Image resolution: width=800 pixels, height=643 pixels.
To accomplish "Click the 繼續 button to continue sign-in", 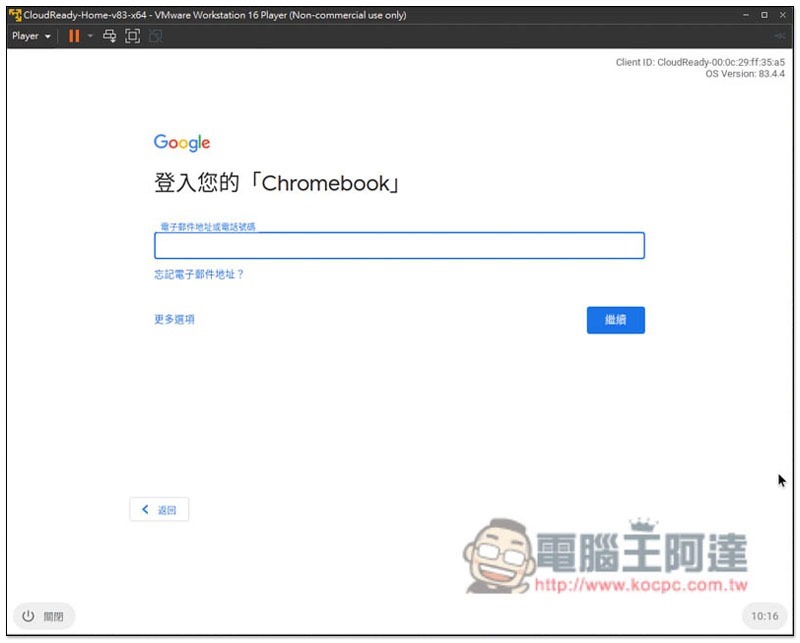I will 615,319.
